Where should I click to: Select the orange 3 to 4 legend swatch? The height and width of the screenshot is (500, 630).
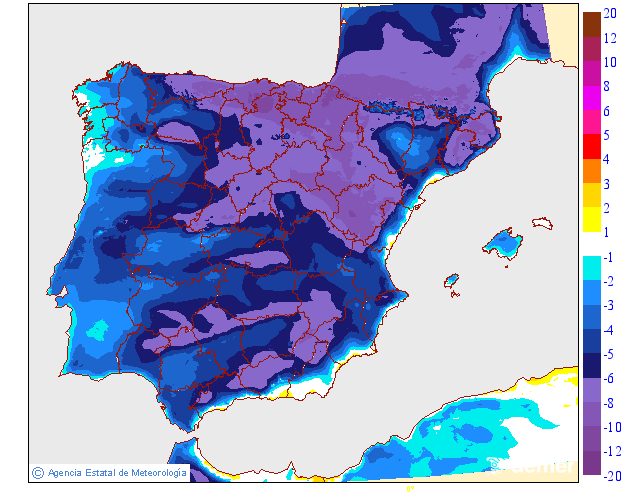pos(592,171)
